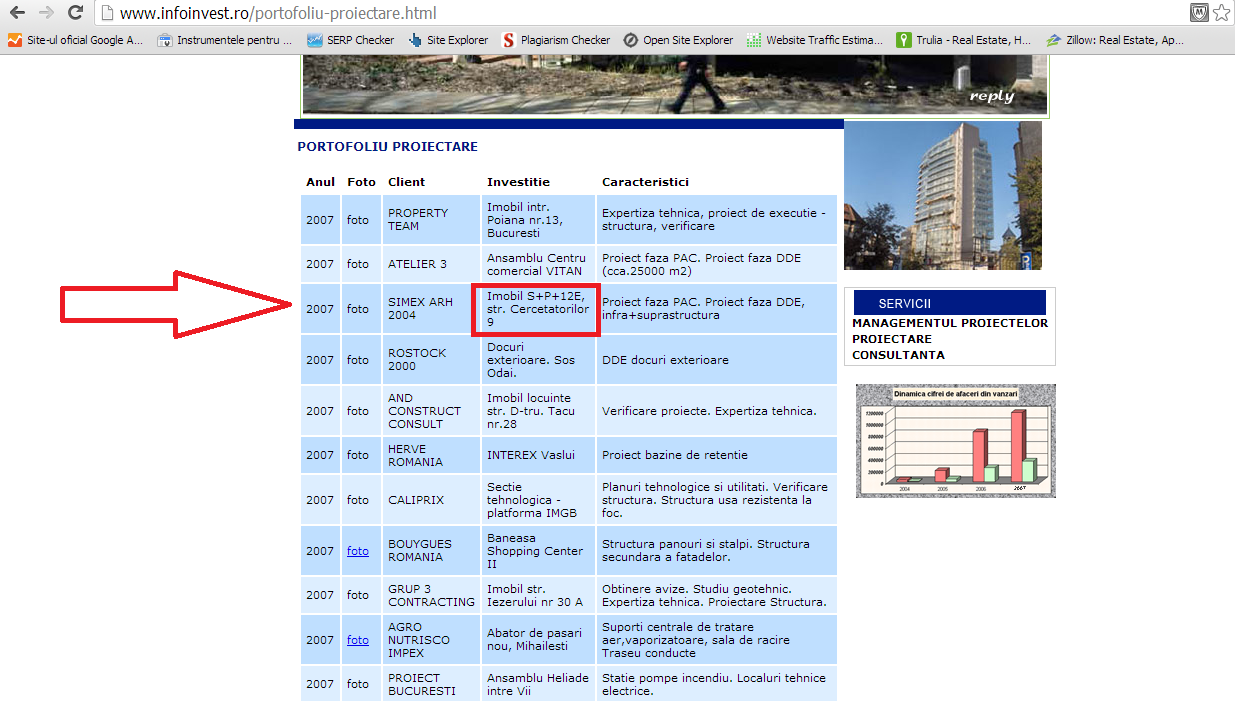Open foto link for BOUYGUES ROMANIA
This screenshot has height=701, width=1235.
click(x=358, y=551)
